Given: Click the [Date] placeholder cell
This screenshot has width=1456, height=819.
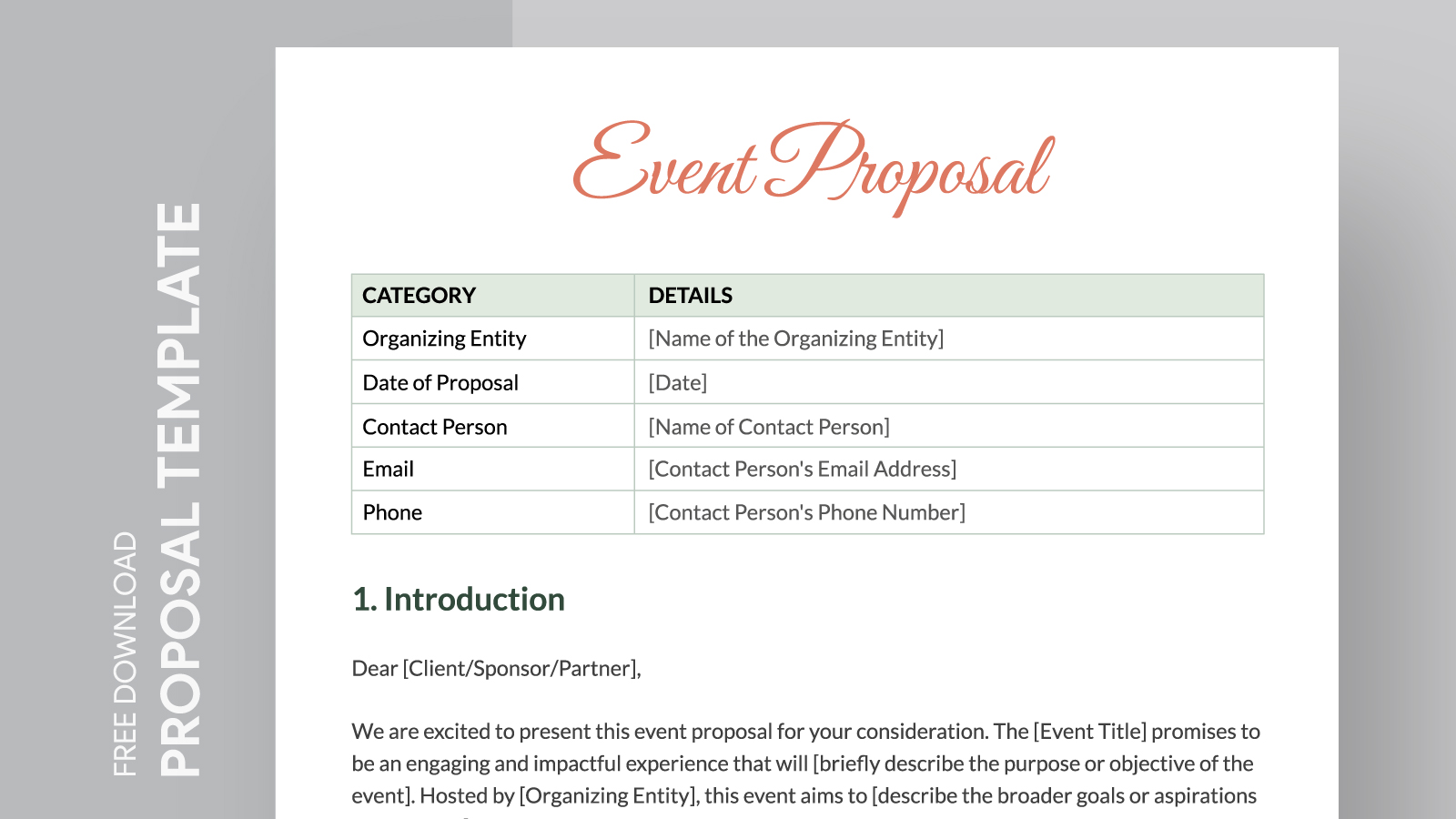Looking at the screenshot, I should tap(677, 383).
